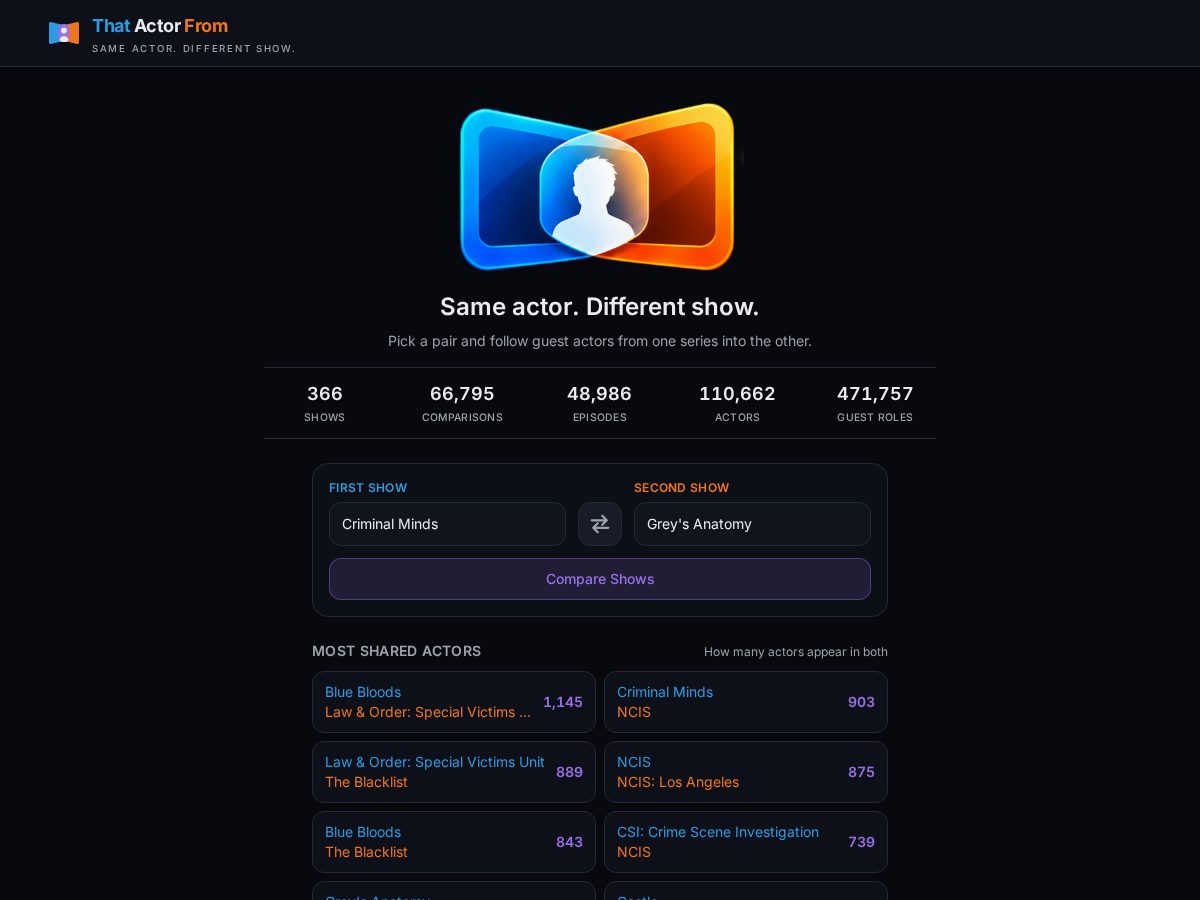Open Blue Bloods and Law & Order SVU pair
This screenshot has width=1200, height=900.
click(x=454, y=702)
